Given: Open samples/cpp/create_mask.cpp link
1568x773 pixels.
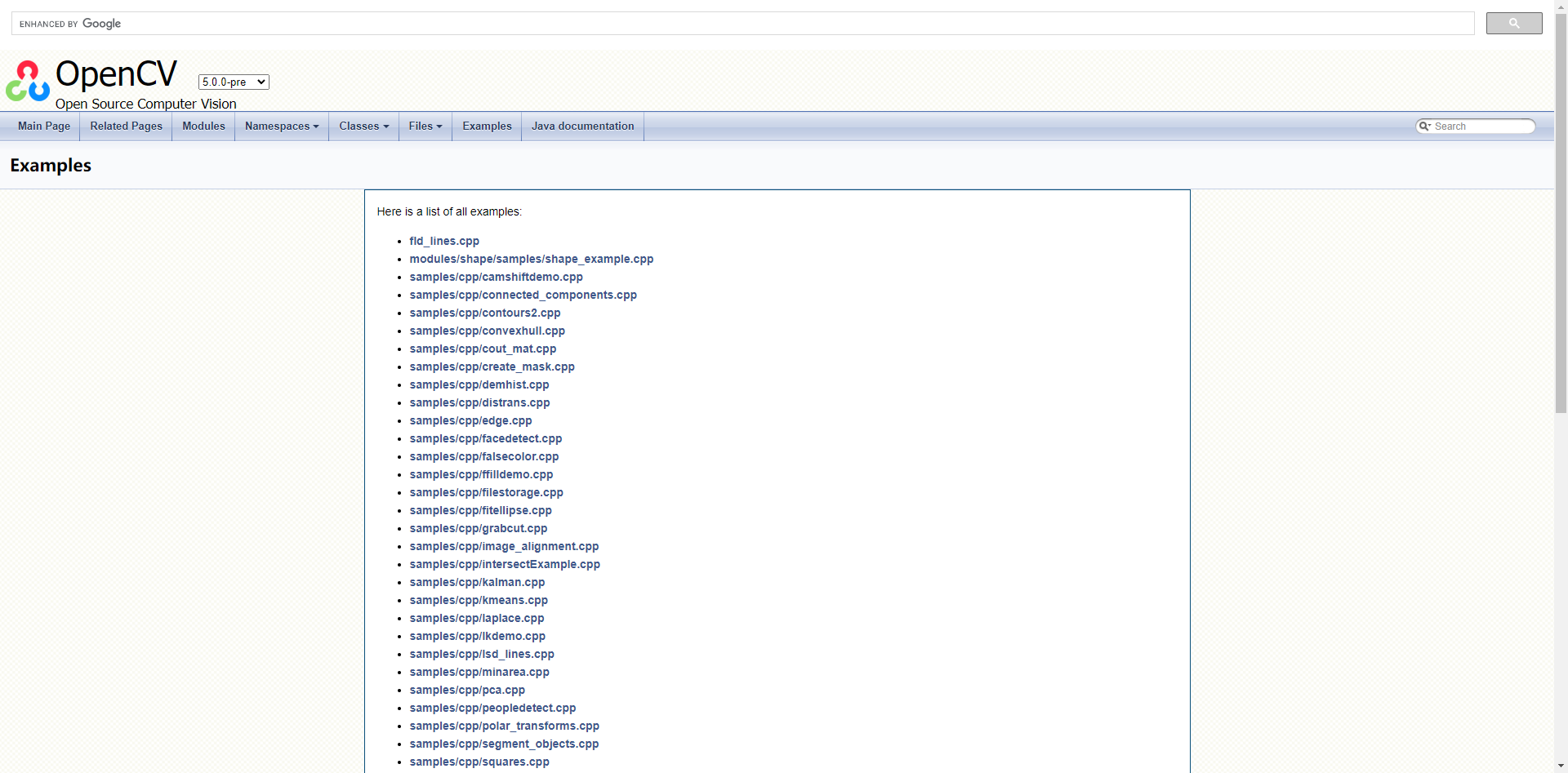Looking at the screenshot, I should [x=492, y=367].
